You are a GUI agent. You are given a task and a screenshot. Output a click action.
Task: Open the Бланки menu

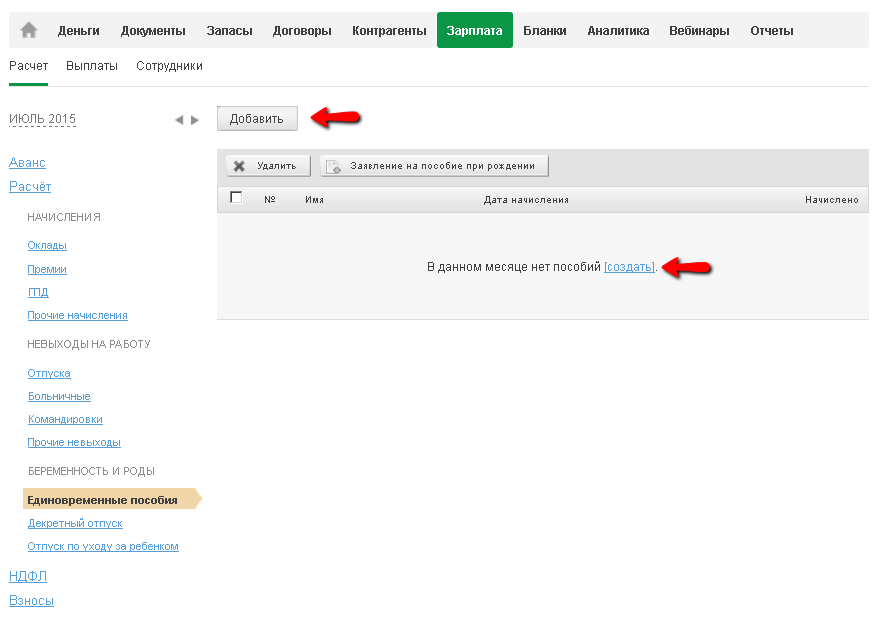coord(544,31)
